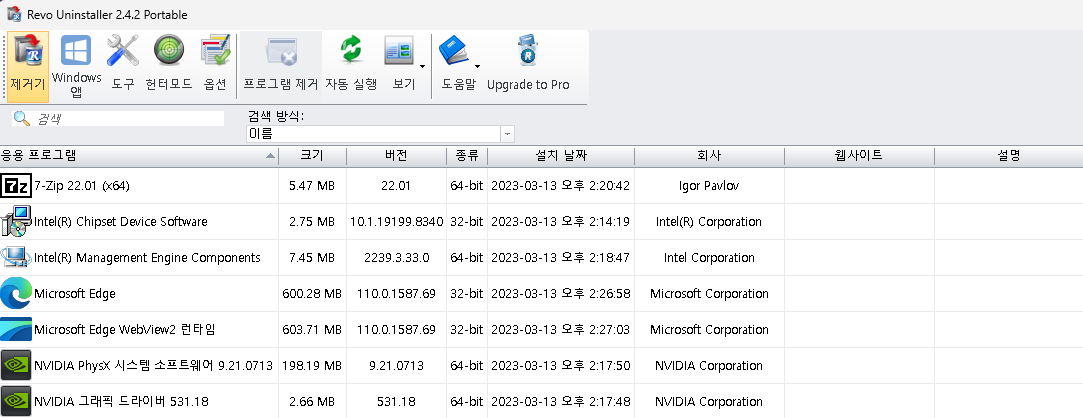Open the Windows 앱 toolbar icon

coord(77,51)
